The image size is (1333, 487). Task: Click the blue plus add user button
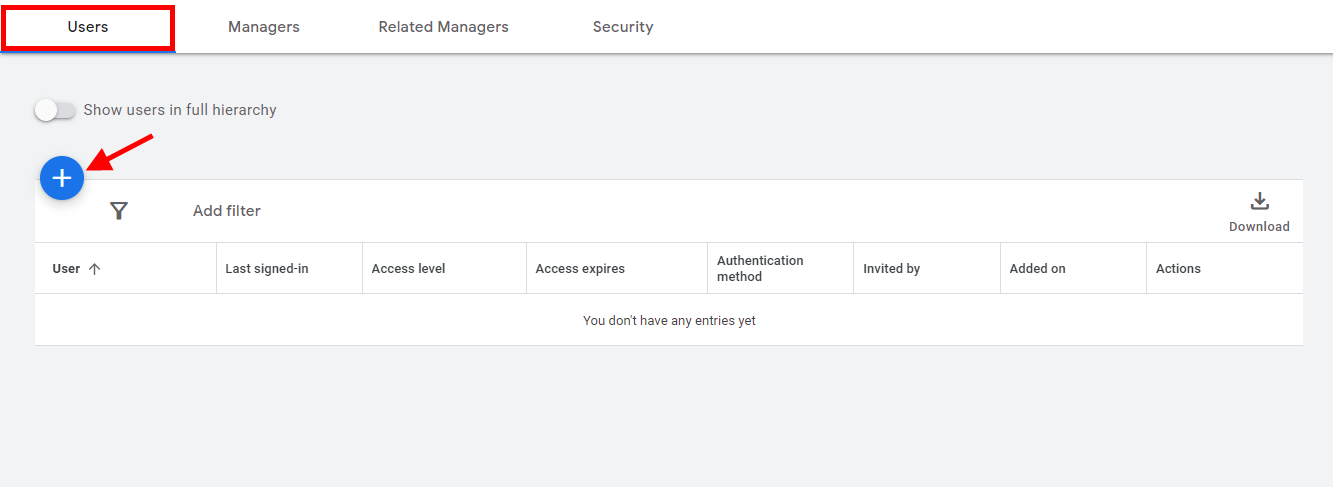(x=62, y=178)
